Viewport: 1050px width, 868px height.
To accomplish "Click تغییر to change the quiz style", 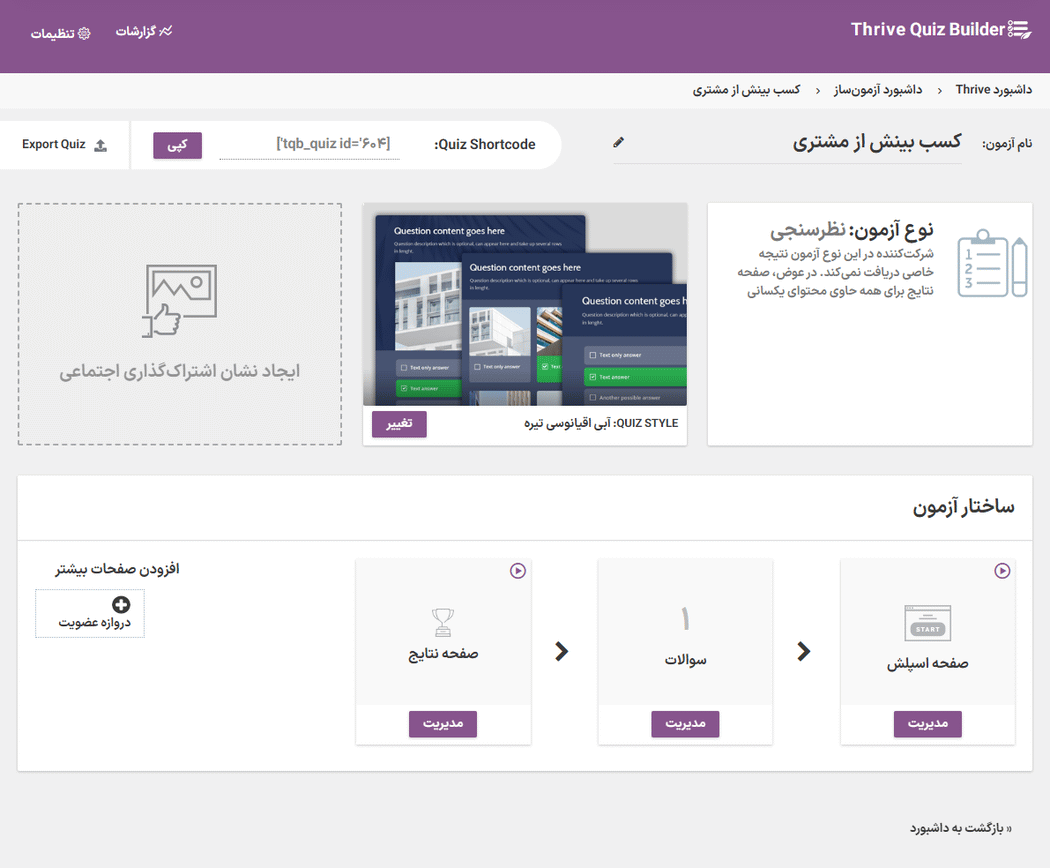I will [x=398, y=424].
